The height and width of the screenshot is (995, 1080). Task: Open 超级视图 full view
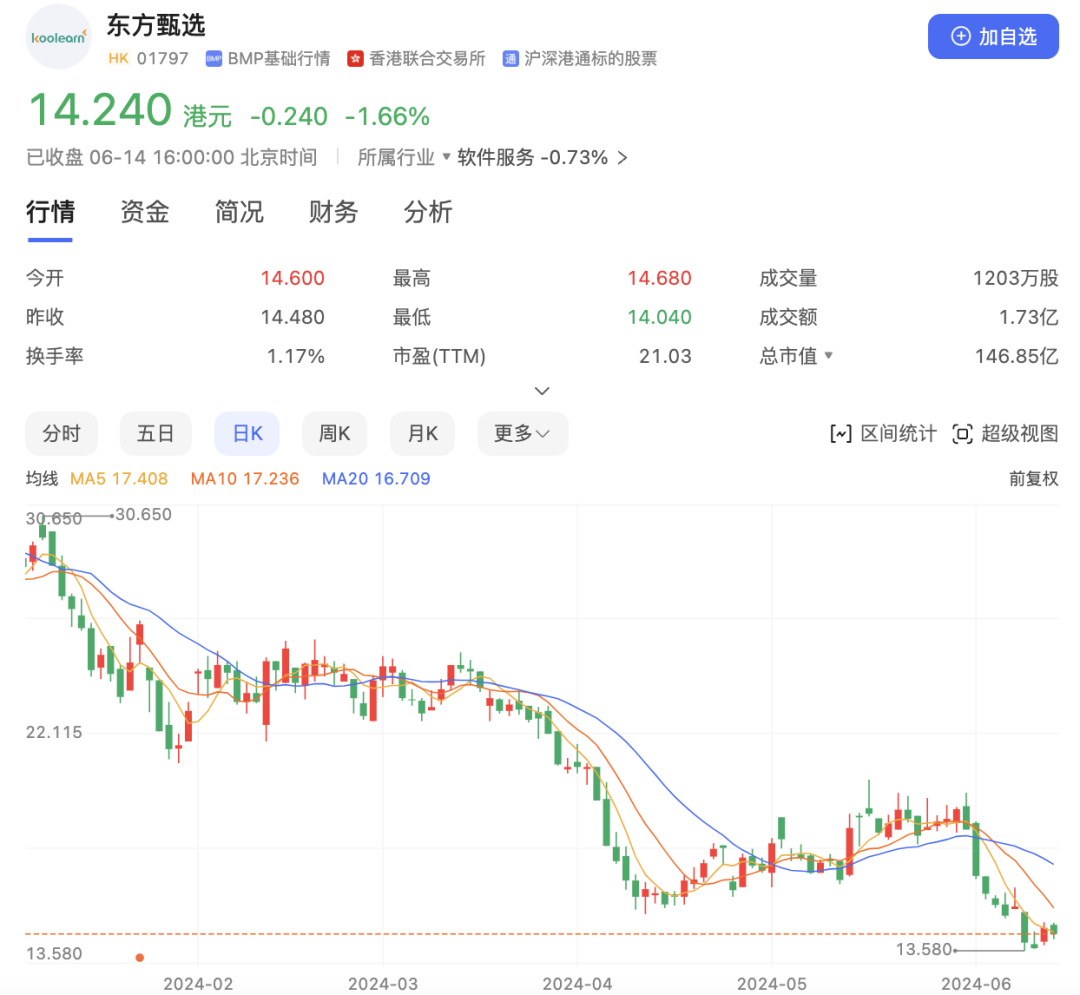click(1005, 434)
